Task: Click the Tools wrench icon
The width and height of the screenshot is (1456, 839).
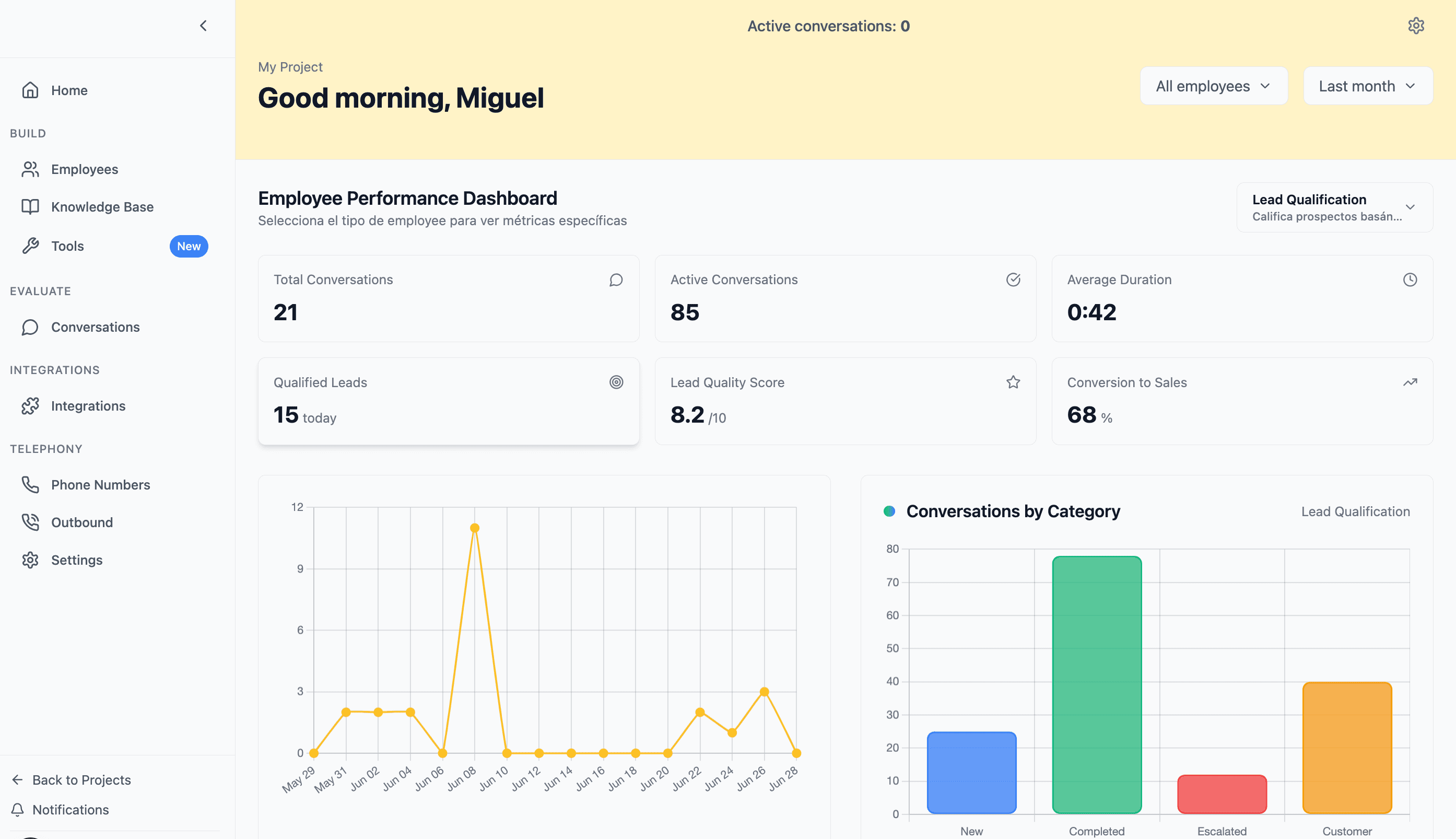Action: coord(30,246)
